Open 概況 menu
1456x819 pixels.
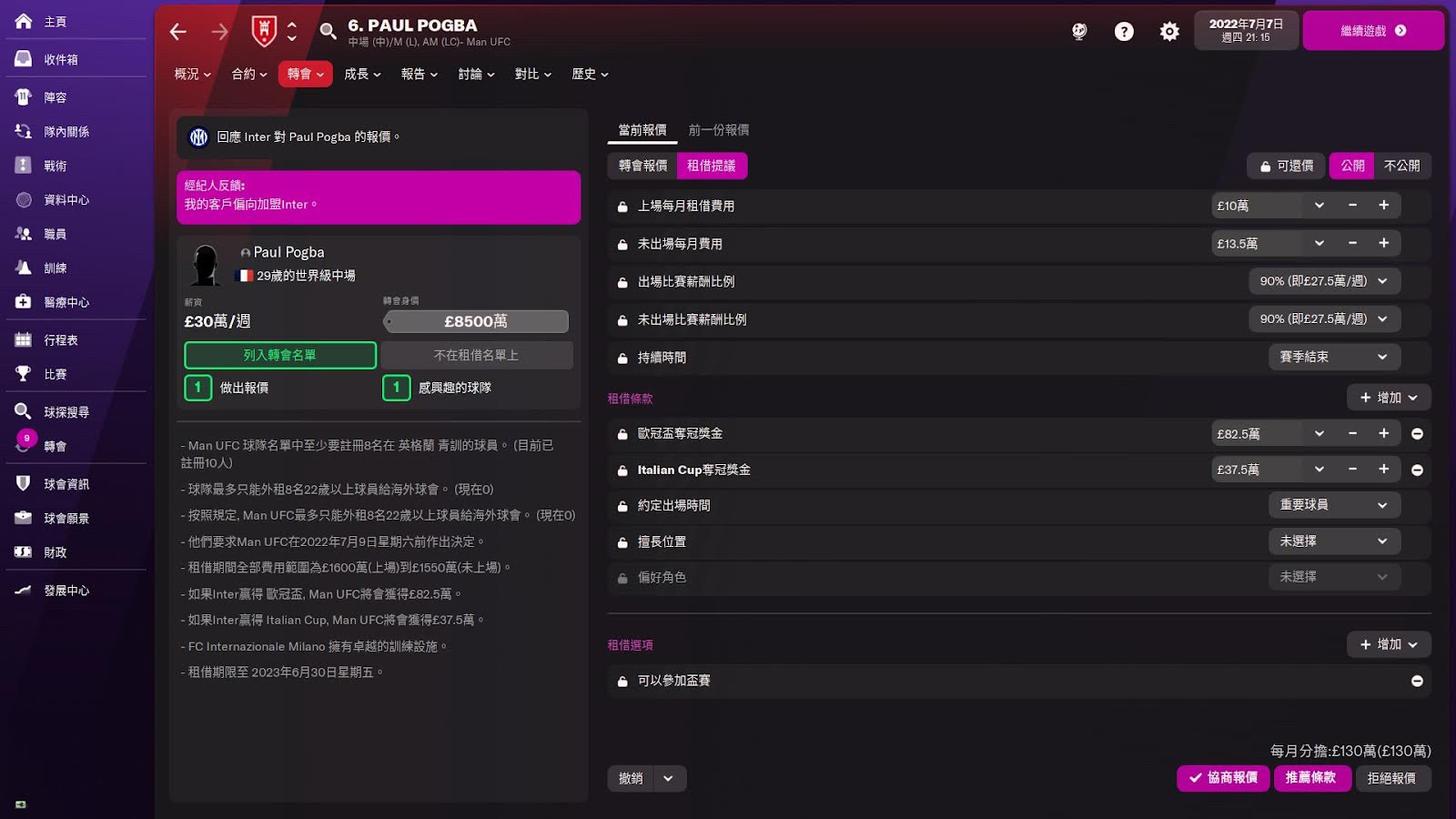coord(192,74)
